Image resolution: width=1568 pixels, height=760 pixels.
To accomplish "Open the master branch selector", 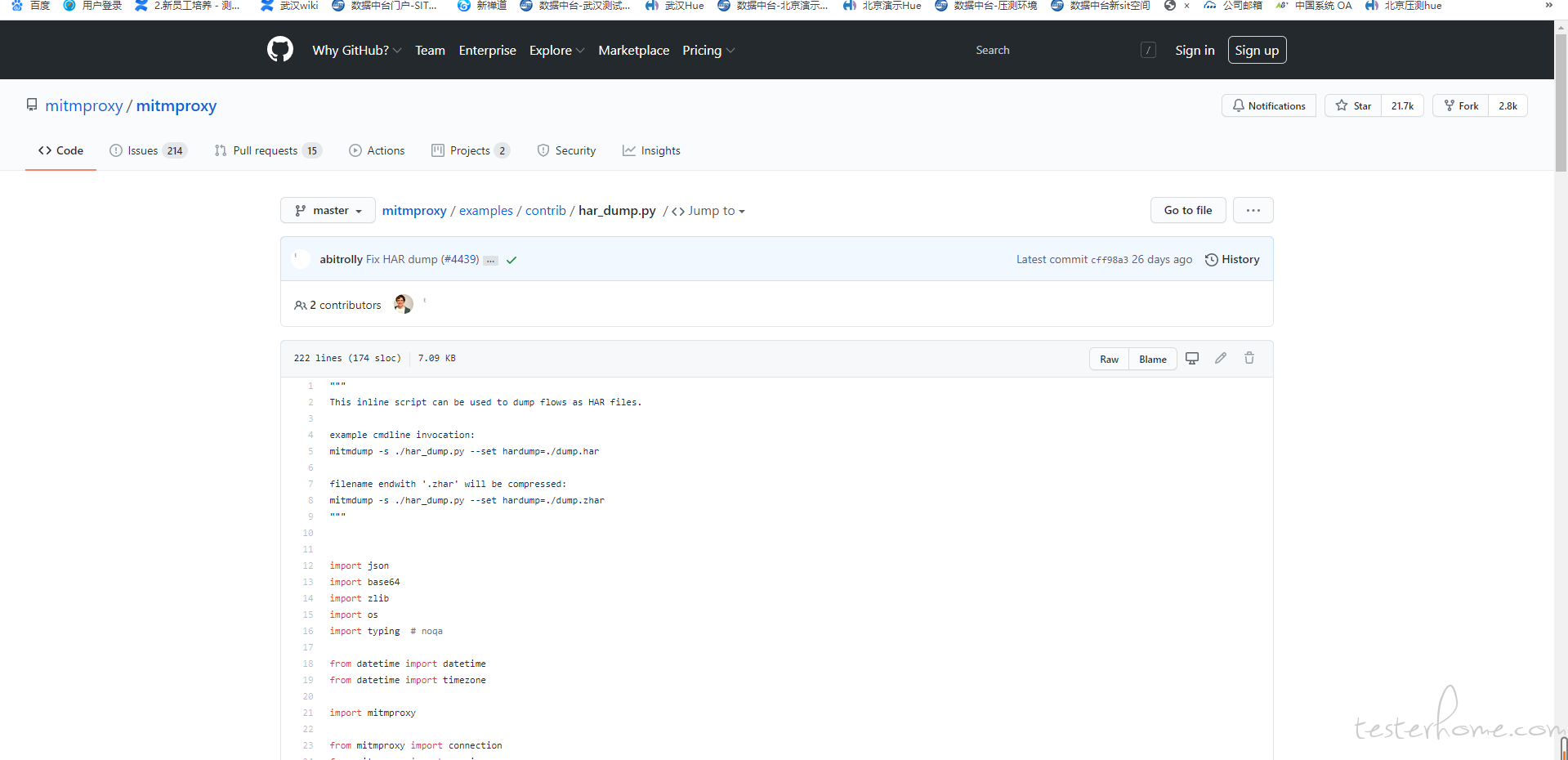I will (328, 210).
